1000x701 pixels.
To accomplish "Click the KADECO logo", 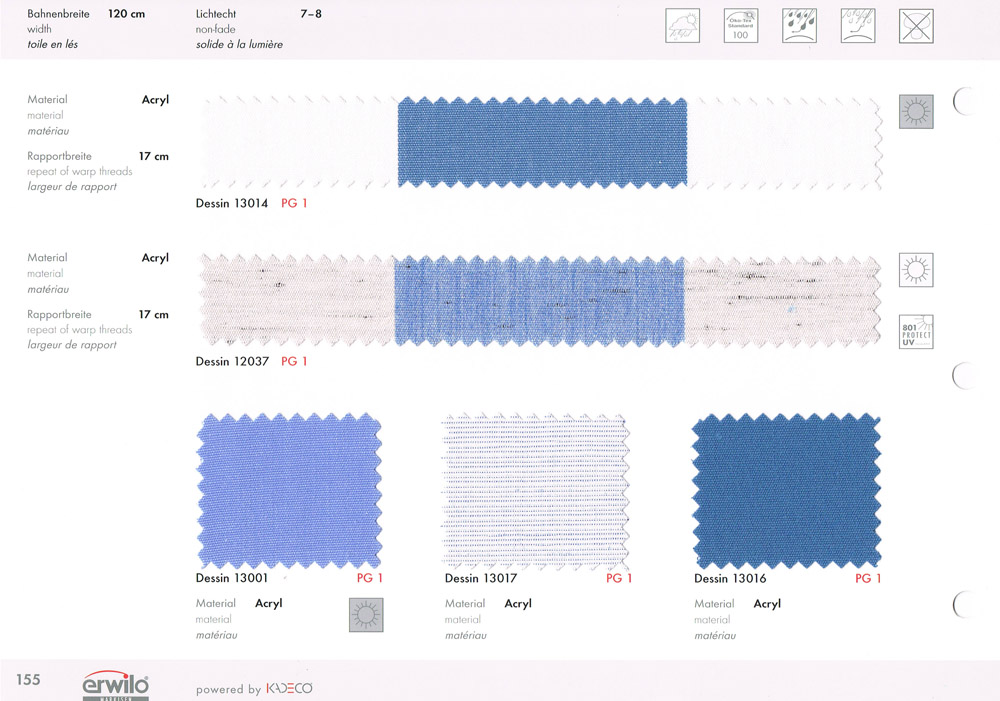I will click(289, 689).
